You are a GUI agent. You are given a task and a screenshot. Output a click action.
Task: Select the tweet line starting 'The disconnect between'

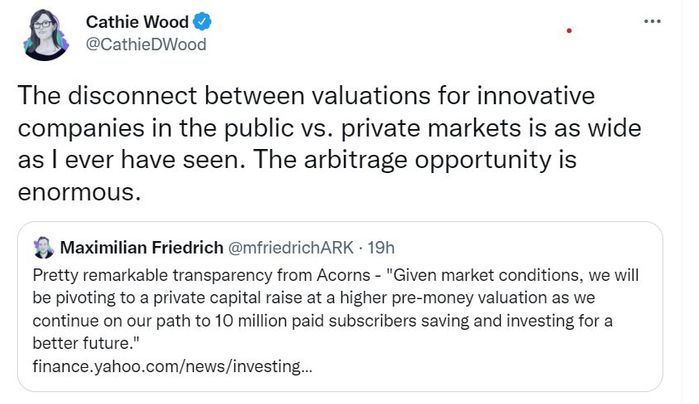click(x=306, y=96)
